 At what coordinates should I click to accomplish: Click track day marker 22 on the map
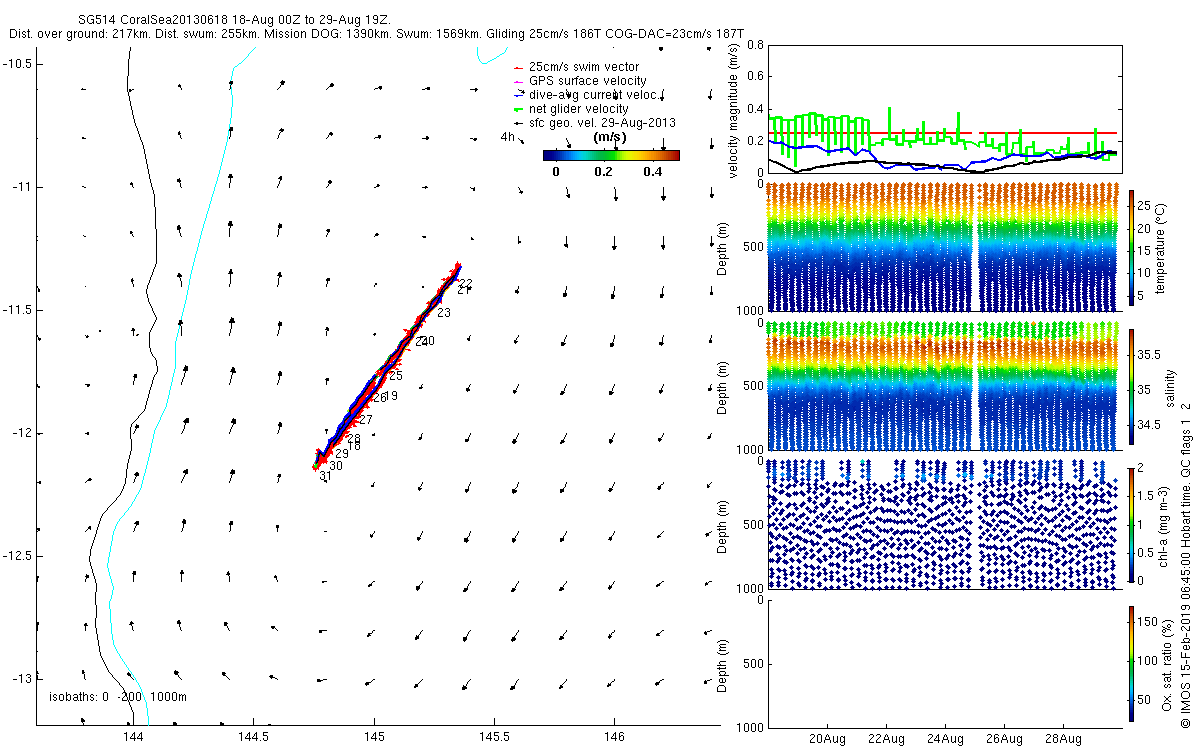(x=465, y=284)
